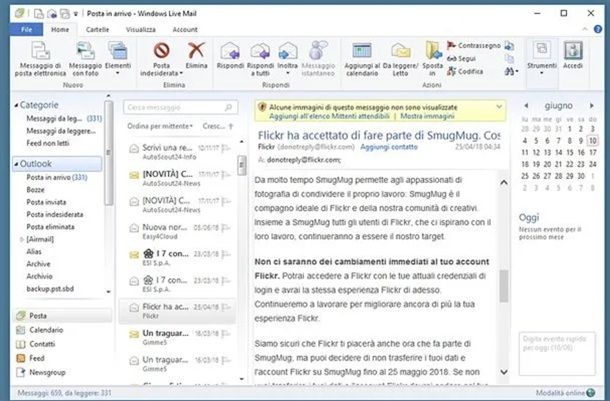Open the Sposta in folder button
Image resolution: width=610 pixels, height=401 pixels.
432,59
